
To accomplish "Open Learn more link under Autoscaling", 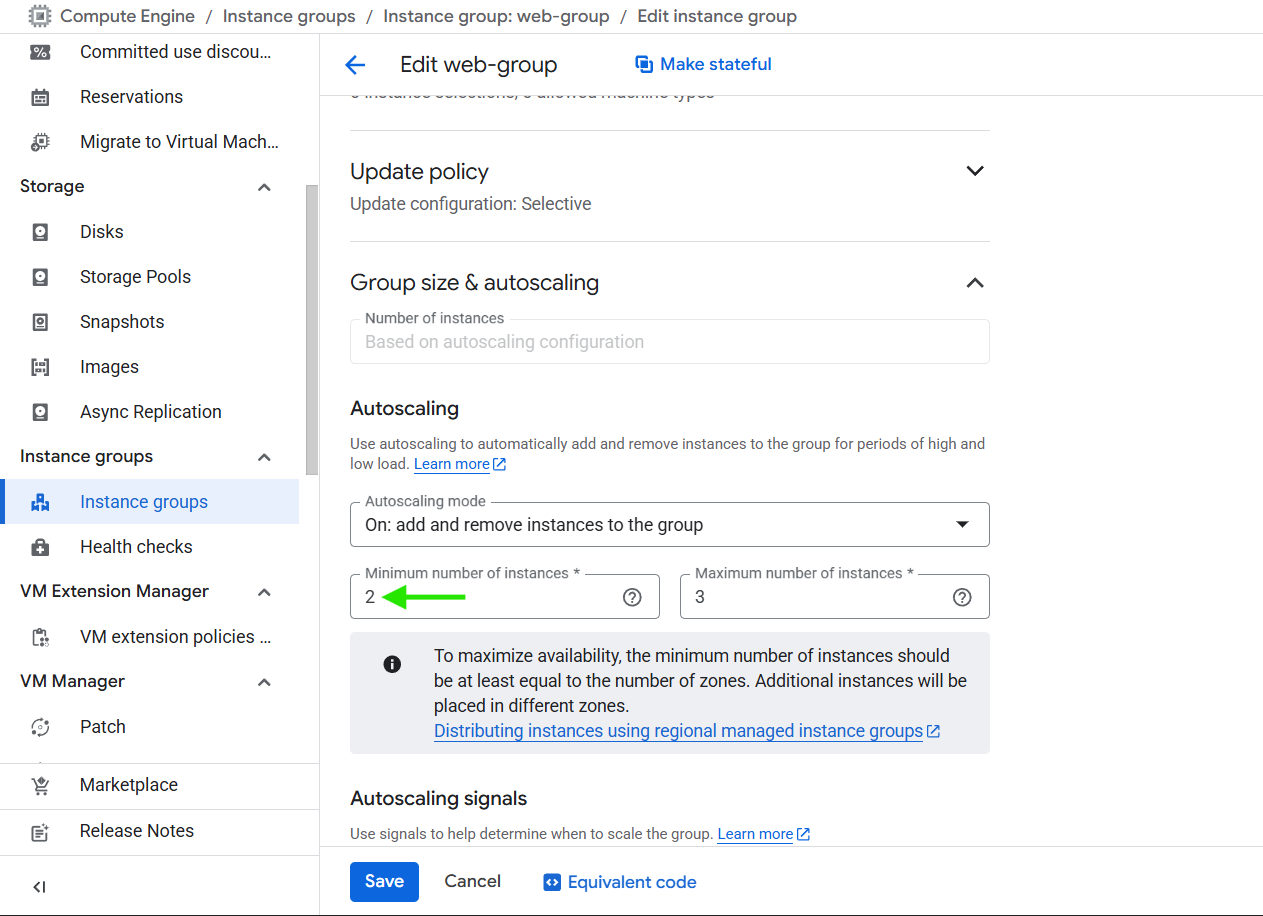I will (460, 464).
